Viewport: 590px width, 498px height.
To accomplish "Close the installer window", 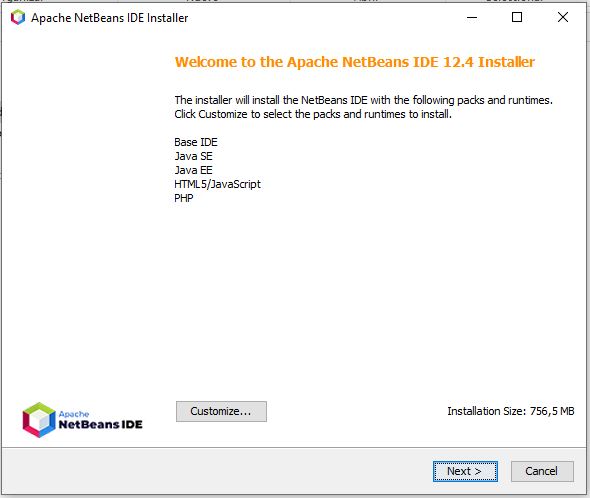I will (x=563, y=17).
